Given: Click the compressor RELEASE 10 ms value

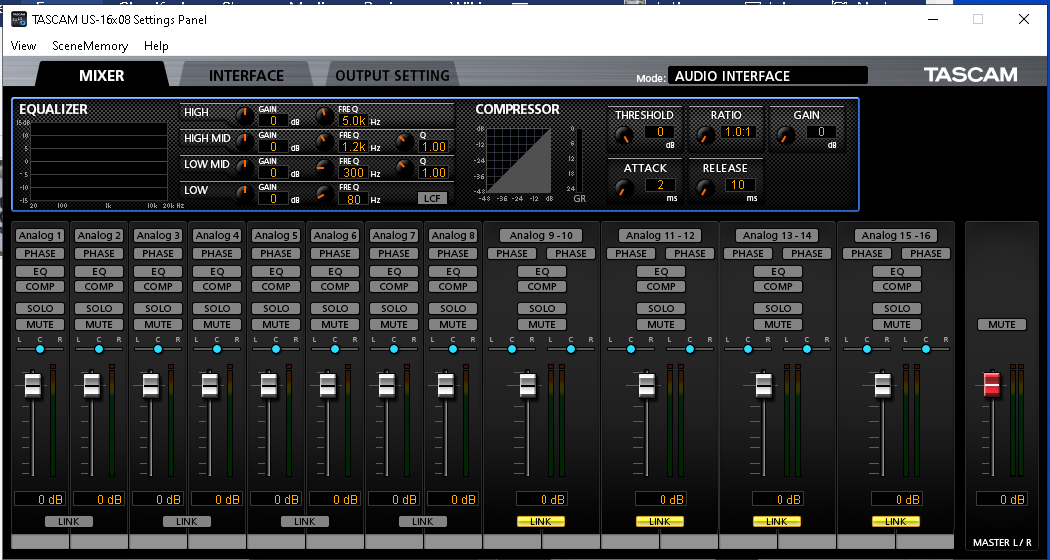Looking at the screenshot, I should click(x=739, y=185).
